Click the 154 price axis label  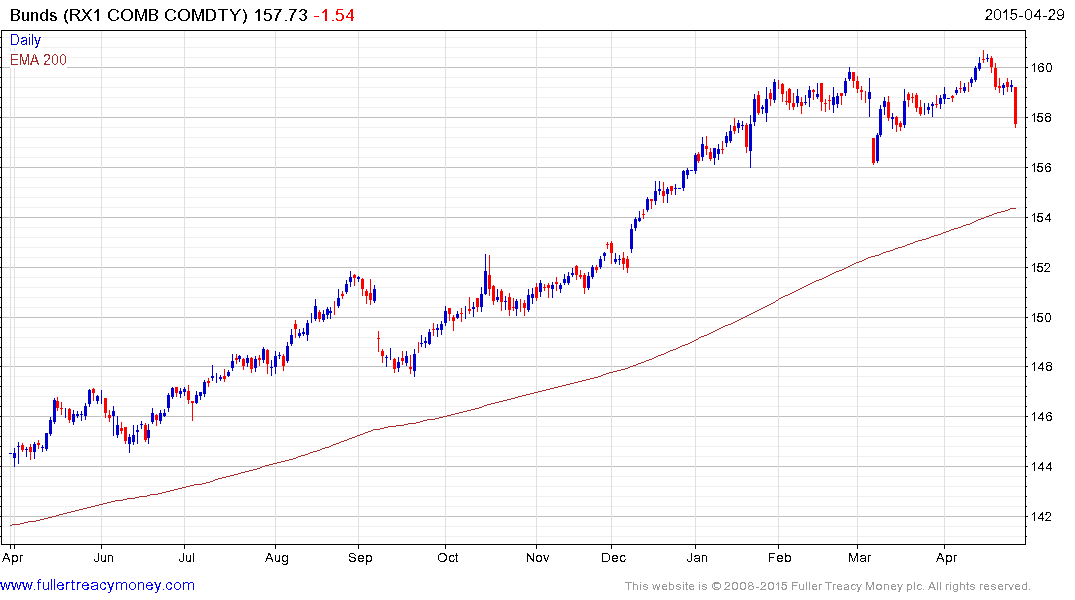click(1042, 217)
